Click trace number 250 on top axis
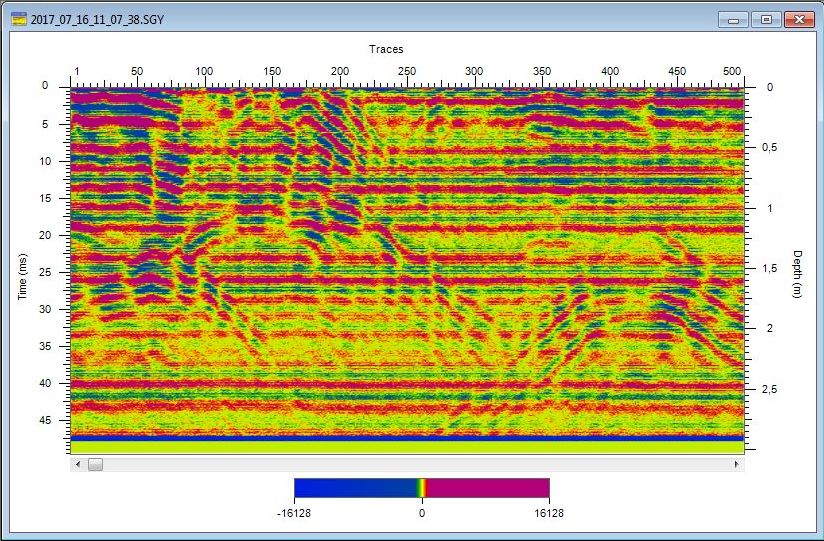Screen dimensions: 824x541 (407, 71)
